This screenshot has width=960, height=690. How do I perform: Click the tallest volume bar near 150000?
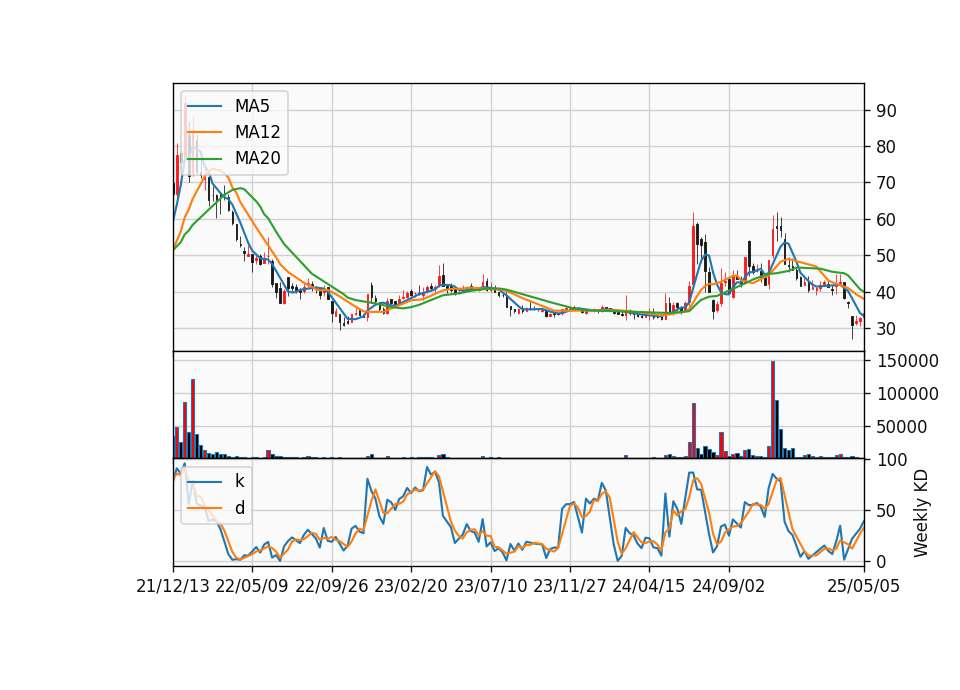773,410
